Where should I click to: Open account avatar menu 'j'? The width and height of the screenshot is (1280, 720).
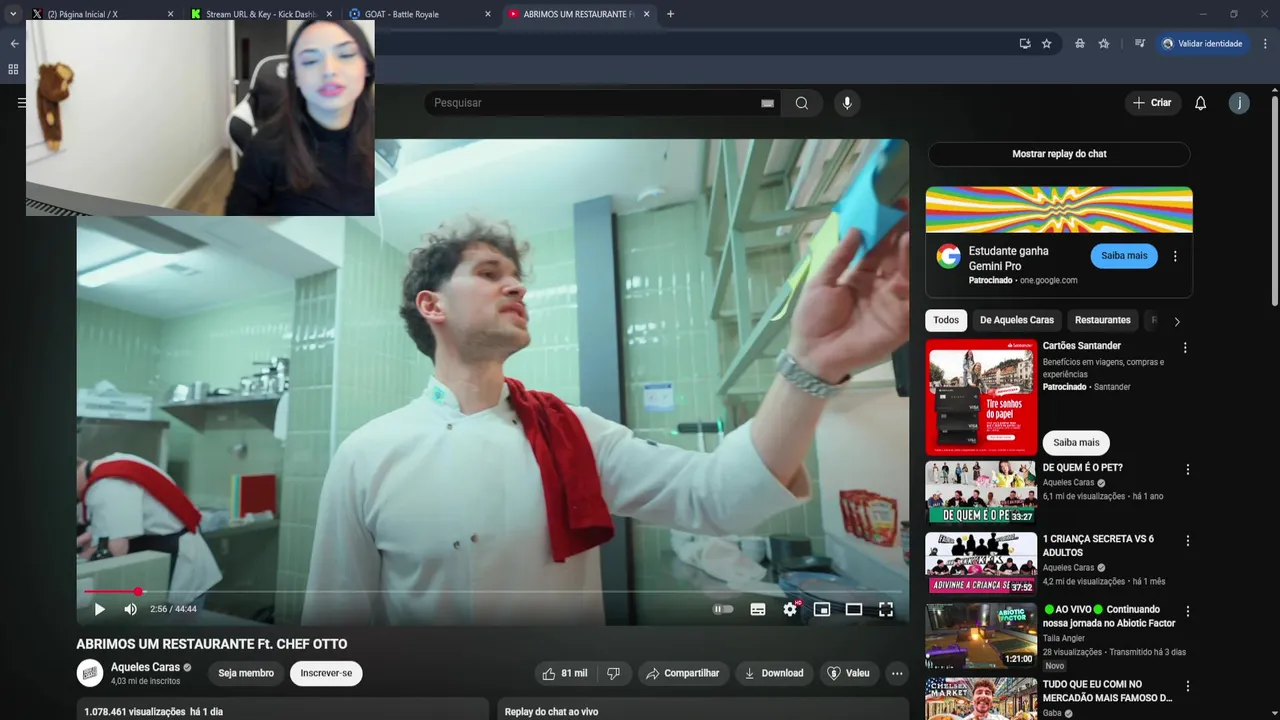pos(1239,103)
